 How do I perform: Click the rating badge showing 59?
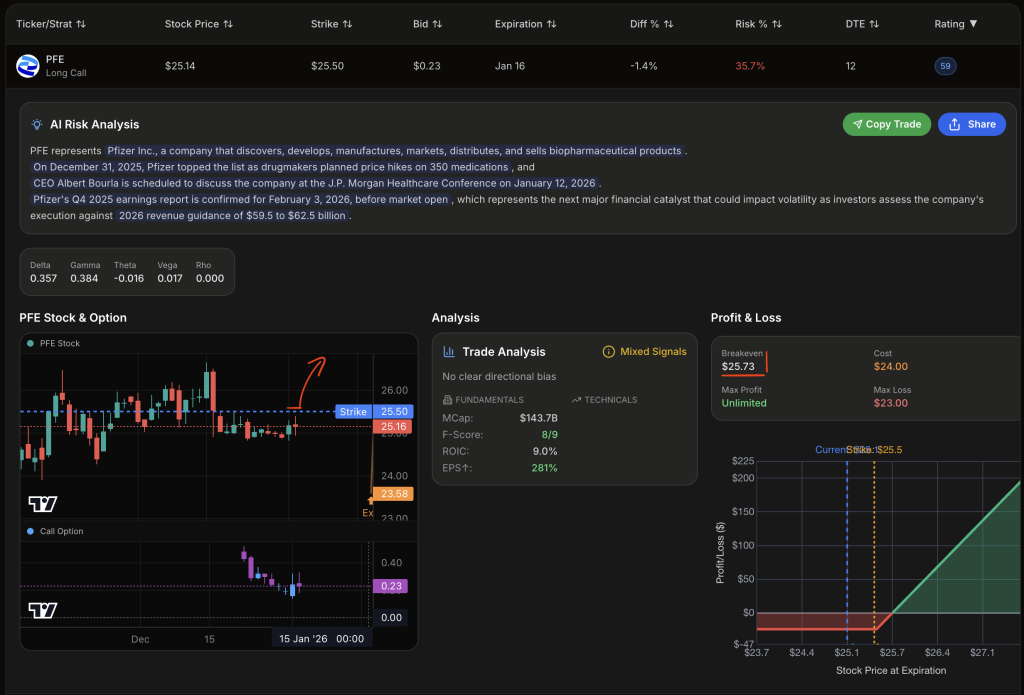tap(945, 66)
